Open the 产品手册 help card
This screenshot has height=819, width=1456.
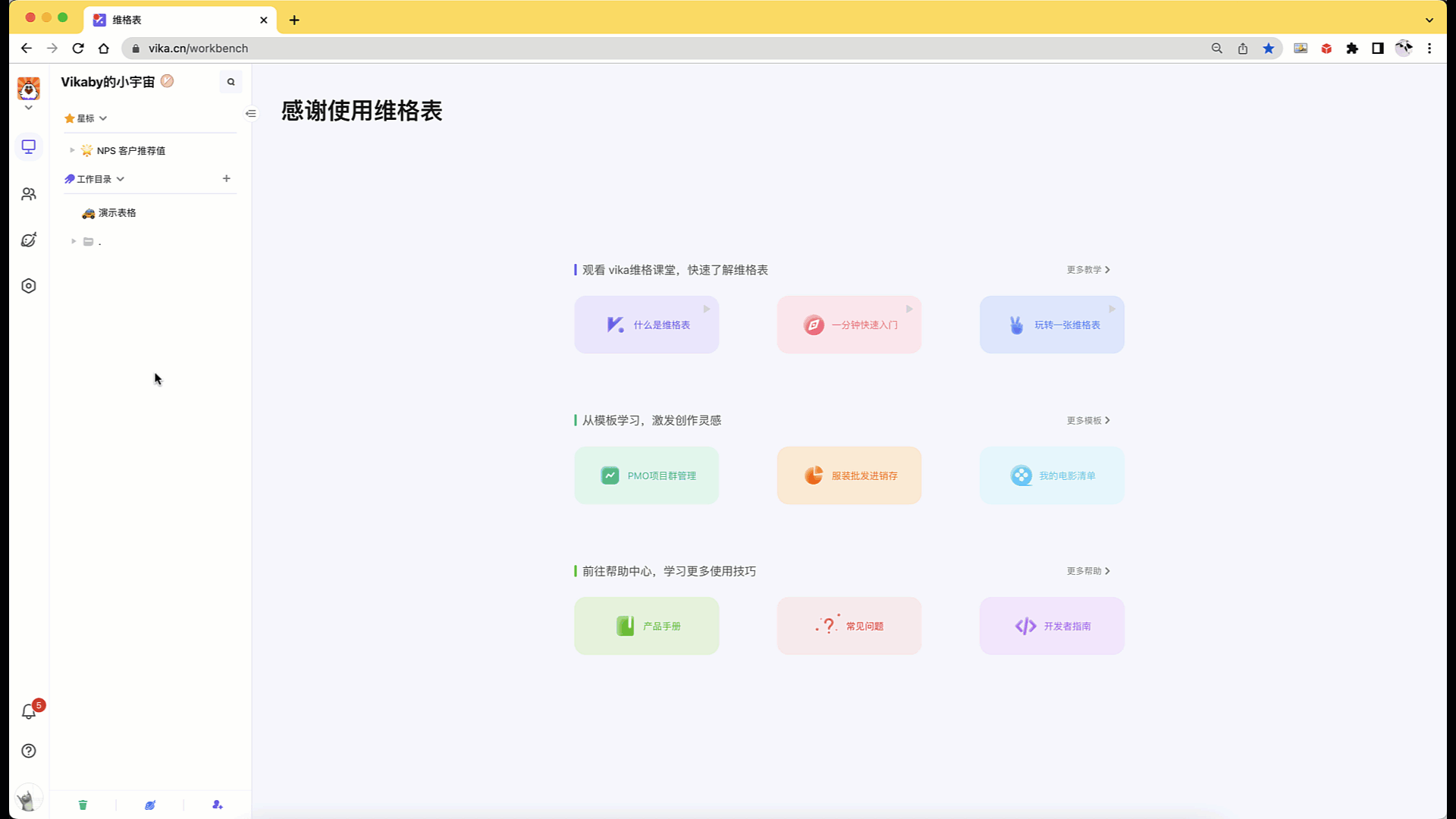click(x=646, y=626)
